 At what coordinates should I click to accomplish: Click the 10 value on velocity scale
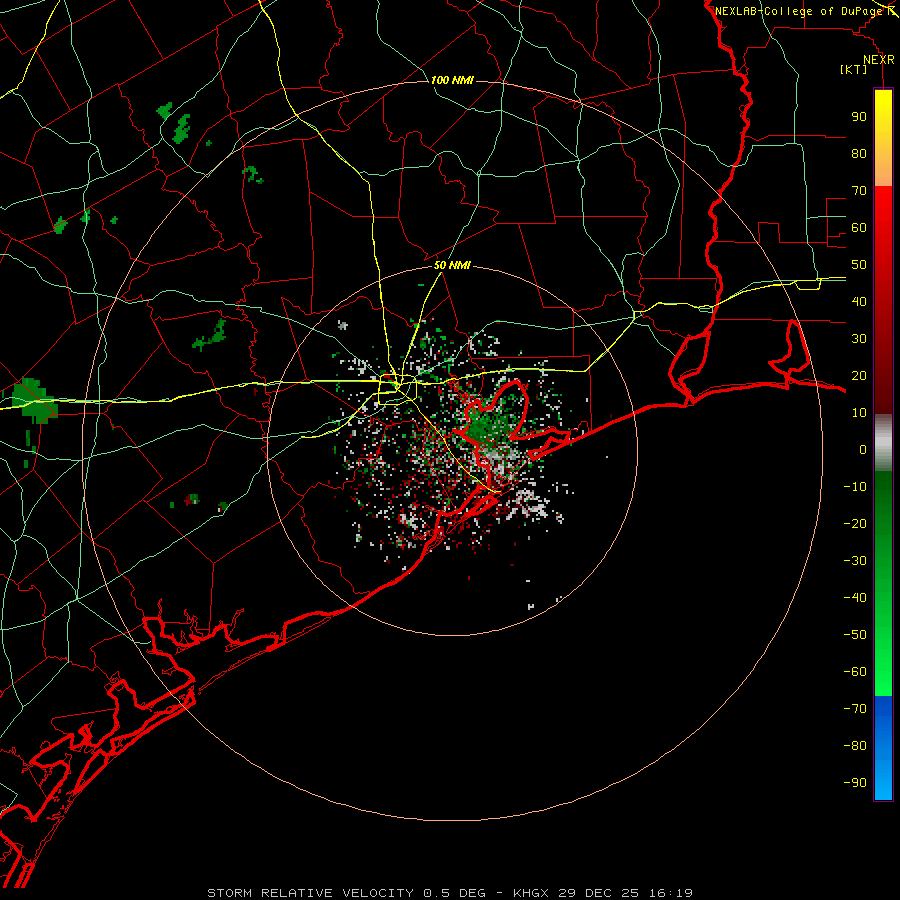(859, 413)
